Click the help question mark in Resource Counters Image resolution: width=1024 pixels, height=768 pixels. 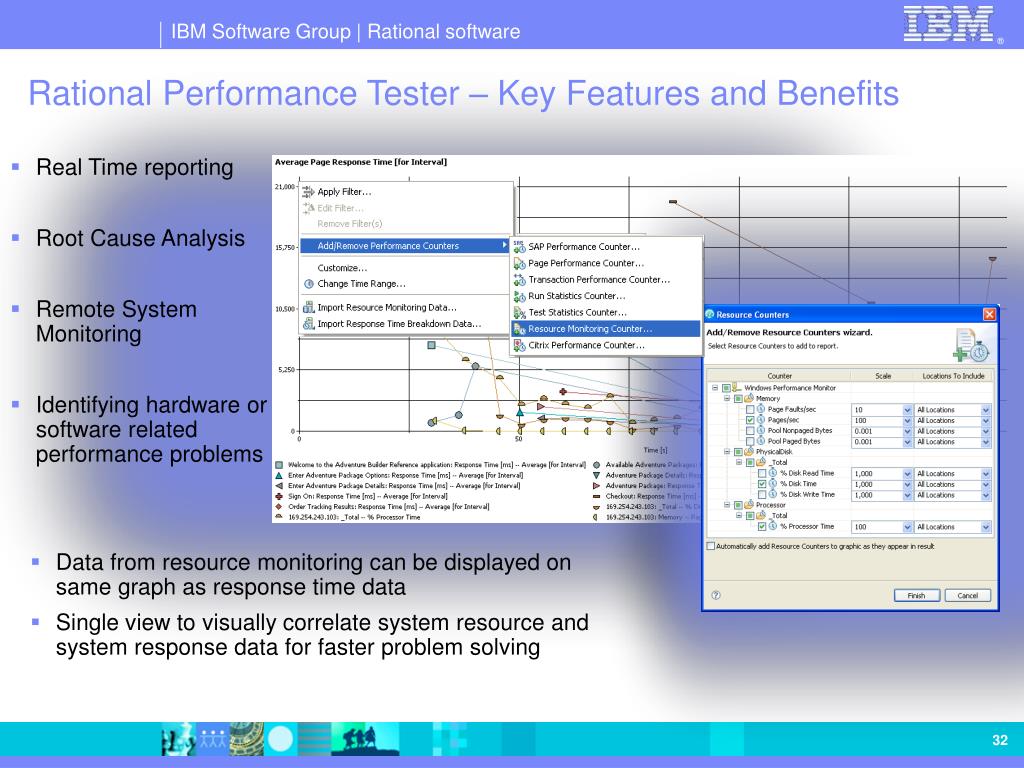tap(716, 595)
